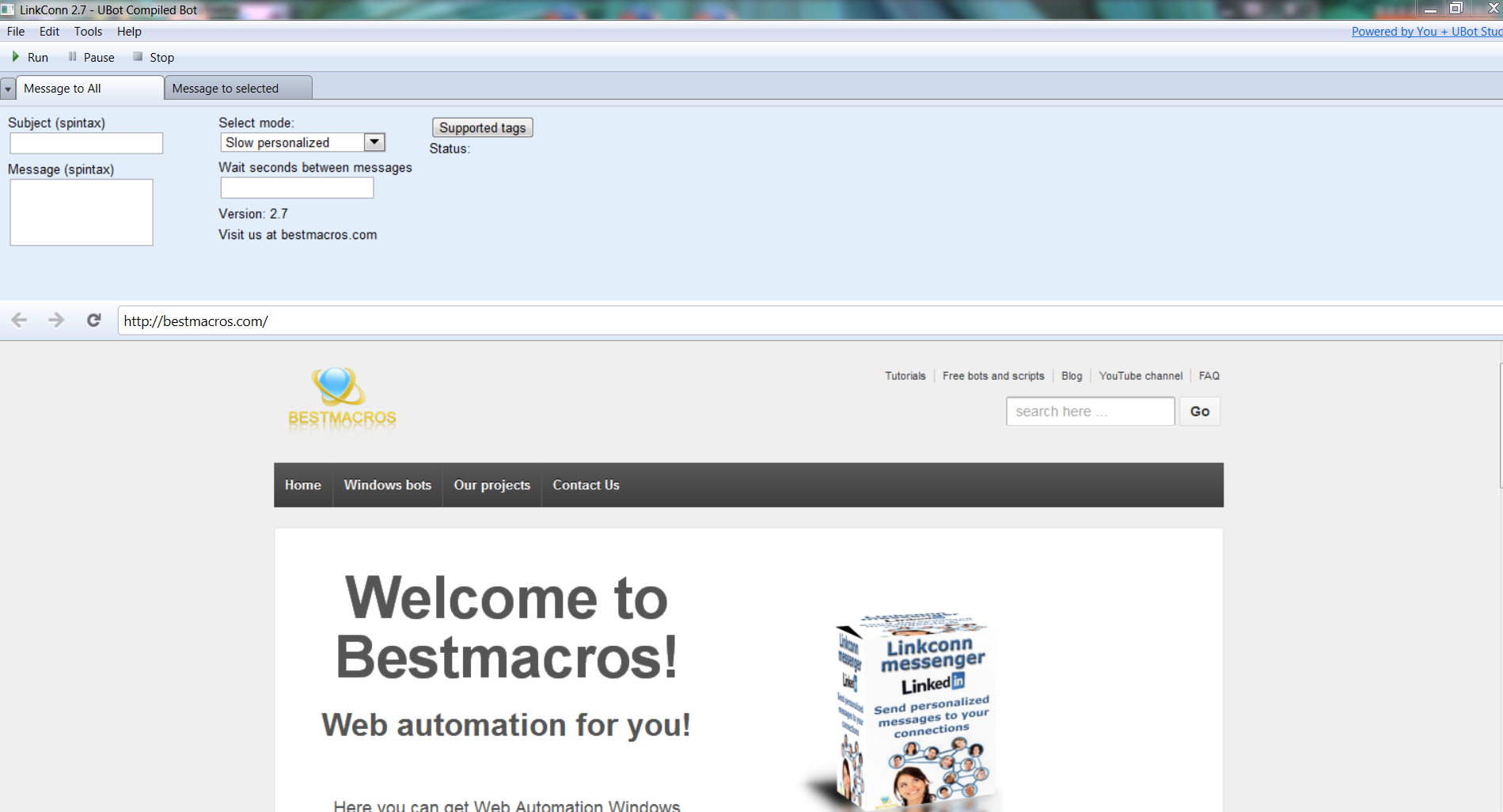1503x812 pixels.
Task: Focus the Wait seconds between messages field
Action: [x=297, y=188]
